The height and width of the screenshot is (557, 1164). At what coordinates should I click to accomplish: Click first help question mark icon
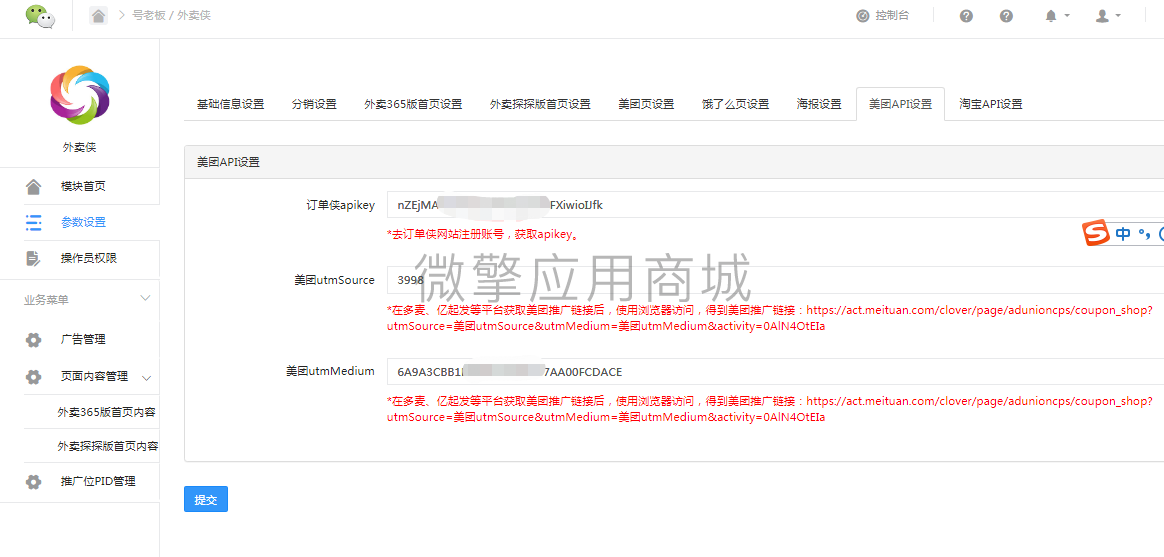click(966, 16)
